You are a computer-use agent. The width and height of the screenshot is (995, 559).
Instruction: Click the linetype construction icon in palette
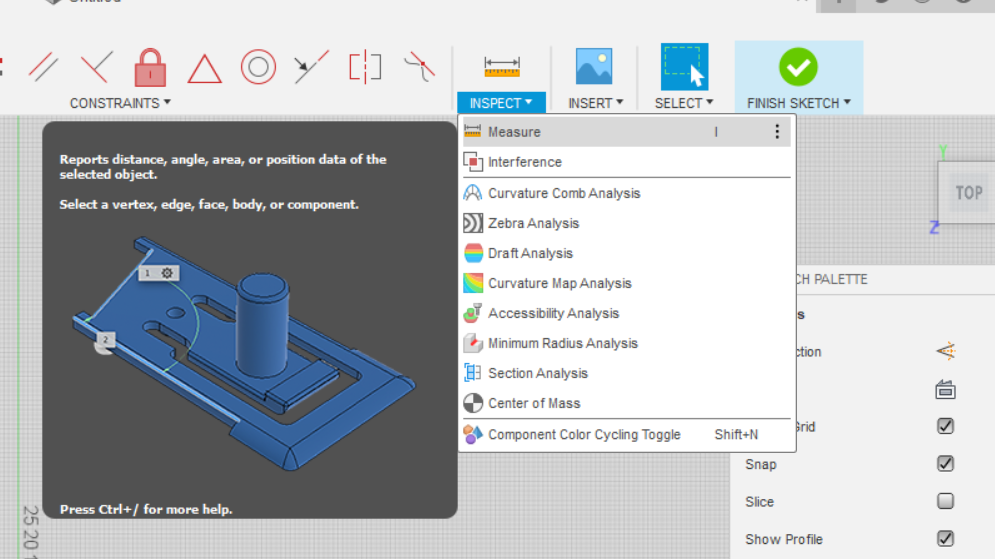coord(946,351)
